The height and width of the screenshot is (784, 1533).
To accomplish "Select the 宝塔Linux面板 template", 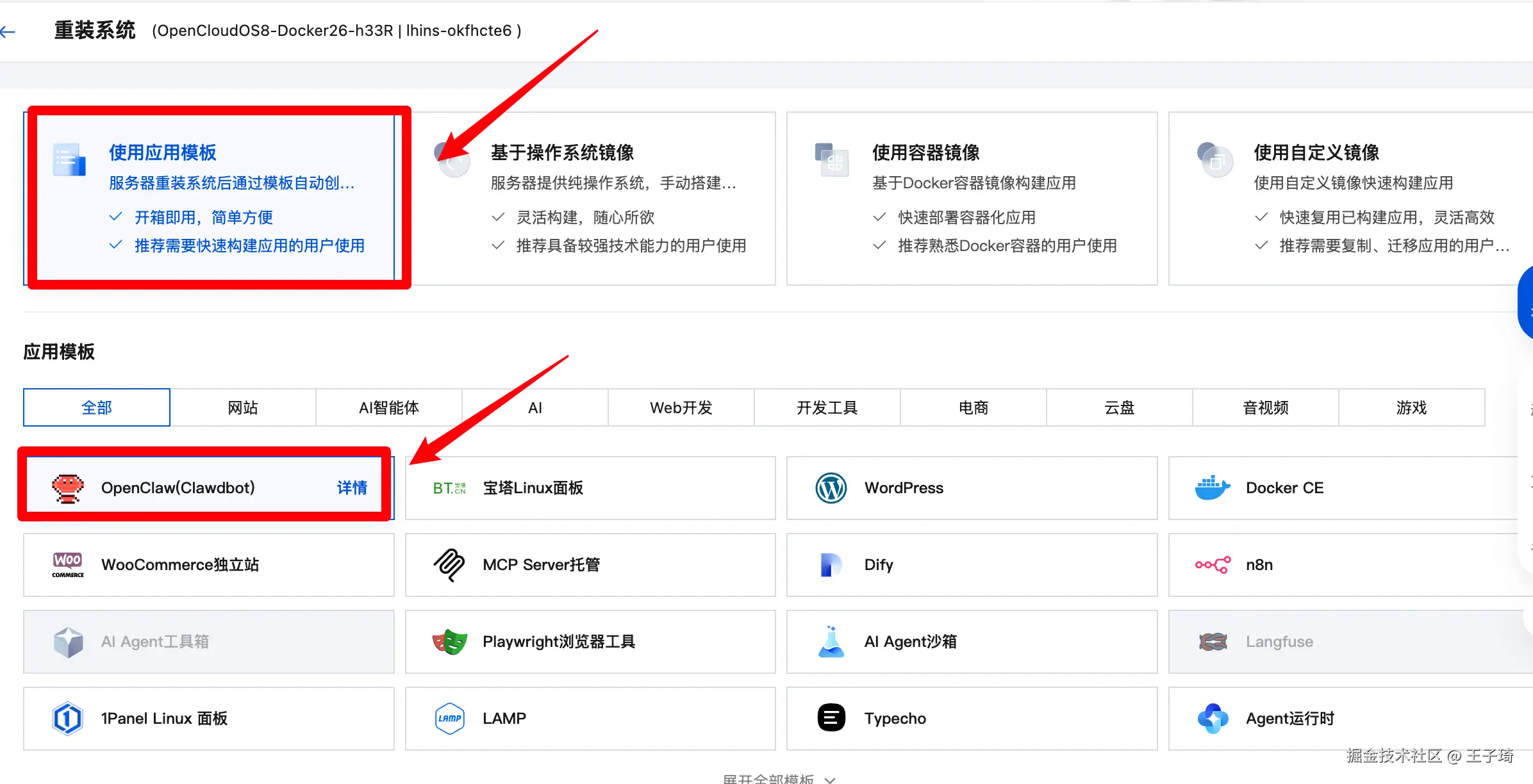I will (590, 488).
